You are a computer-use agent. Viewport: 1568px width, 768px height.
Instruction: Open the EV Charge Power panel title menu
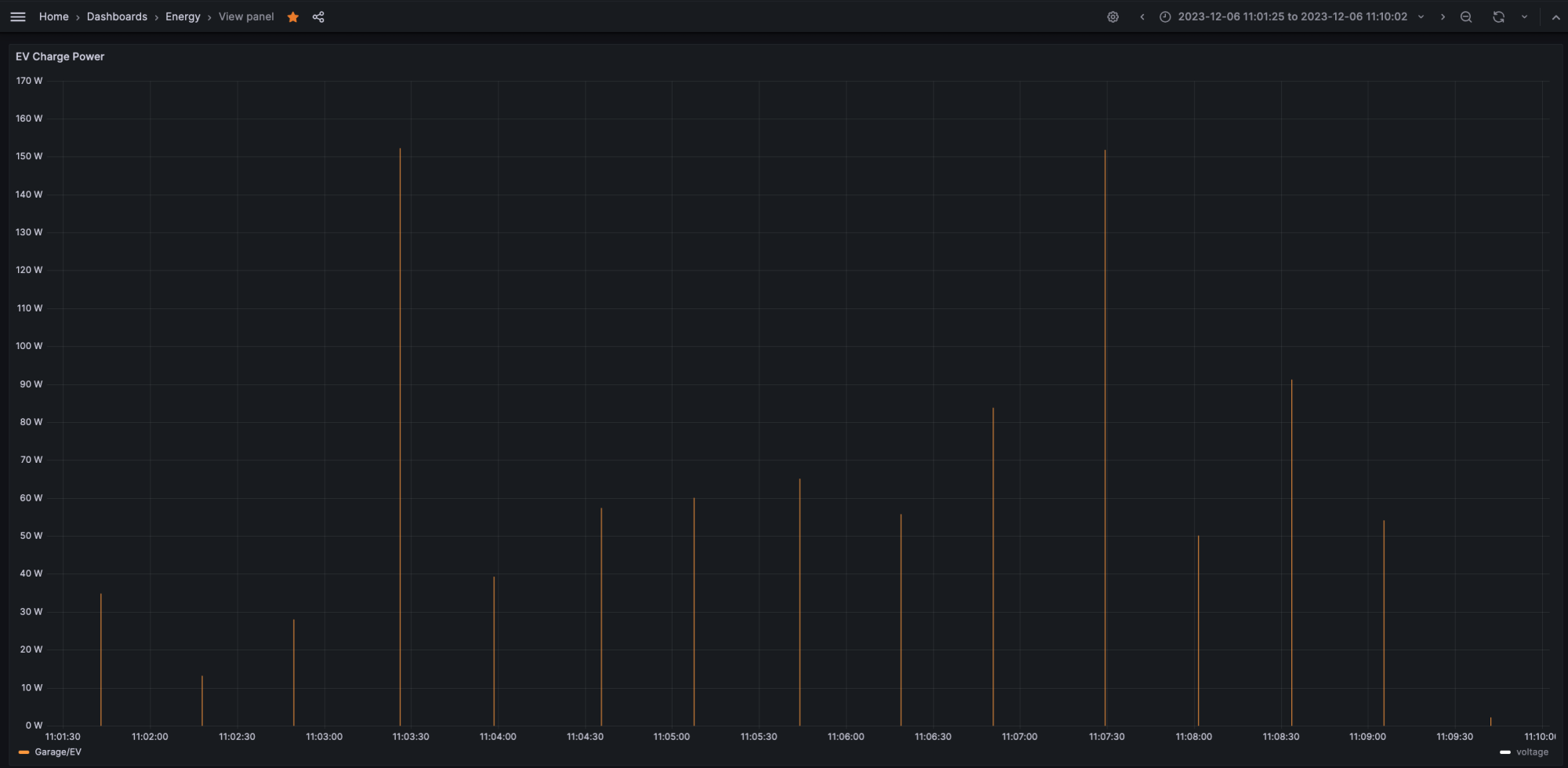tap(60, 56)
